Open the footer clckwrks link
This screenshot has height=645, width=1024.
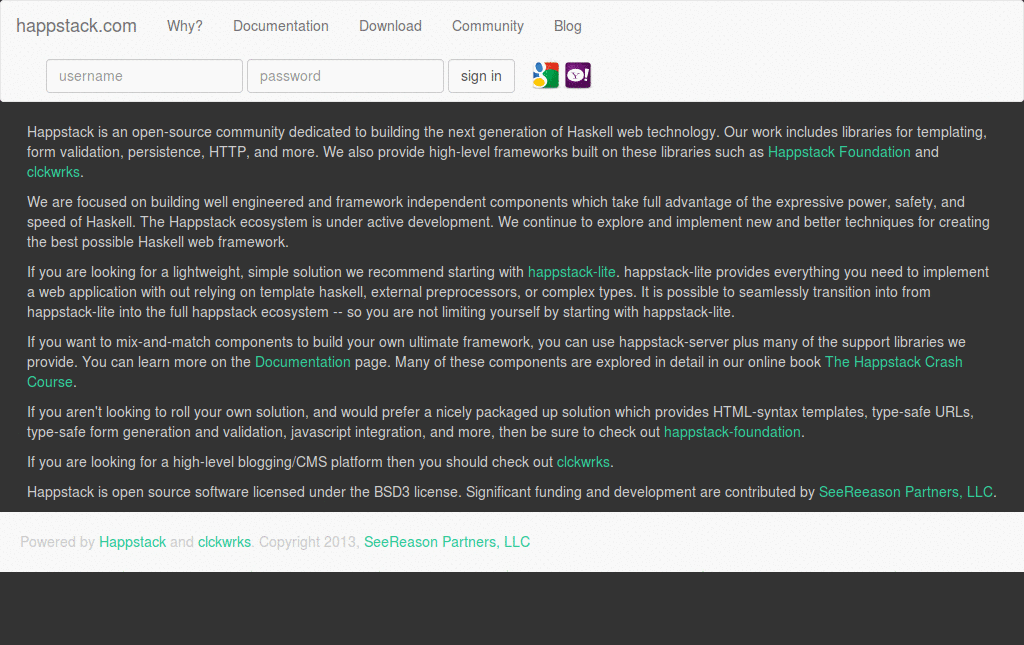point(224,543)
